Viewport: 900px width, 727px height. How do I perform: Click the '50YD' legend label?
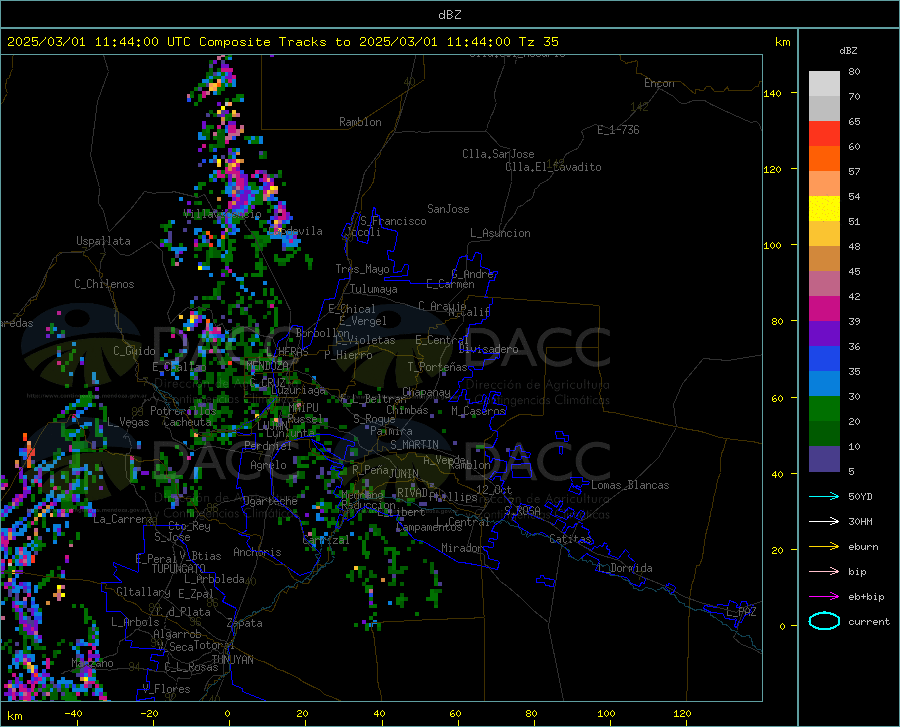860,496
